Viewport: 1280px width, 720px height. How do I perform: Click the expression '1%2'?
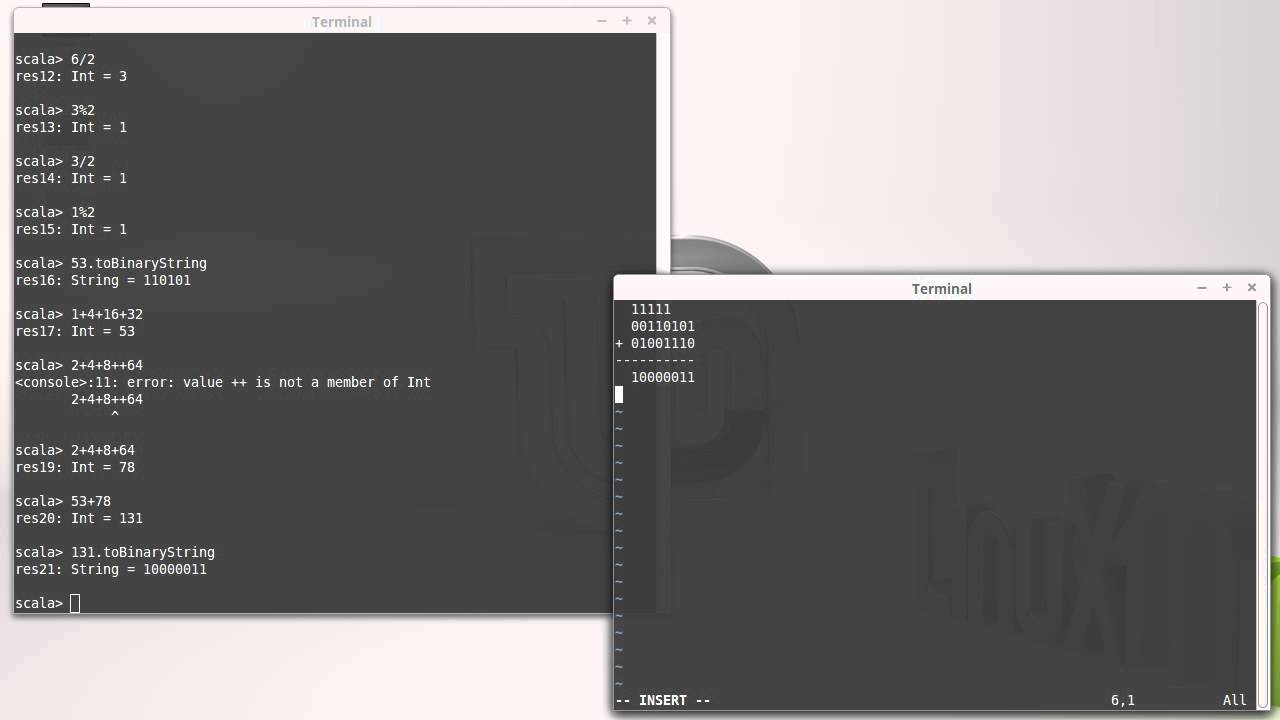pos(83,212)
